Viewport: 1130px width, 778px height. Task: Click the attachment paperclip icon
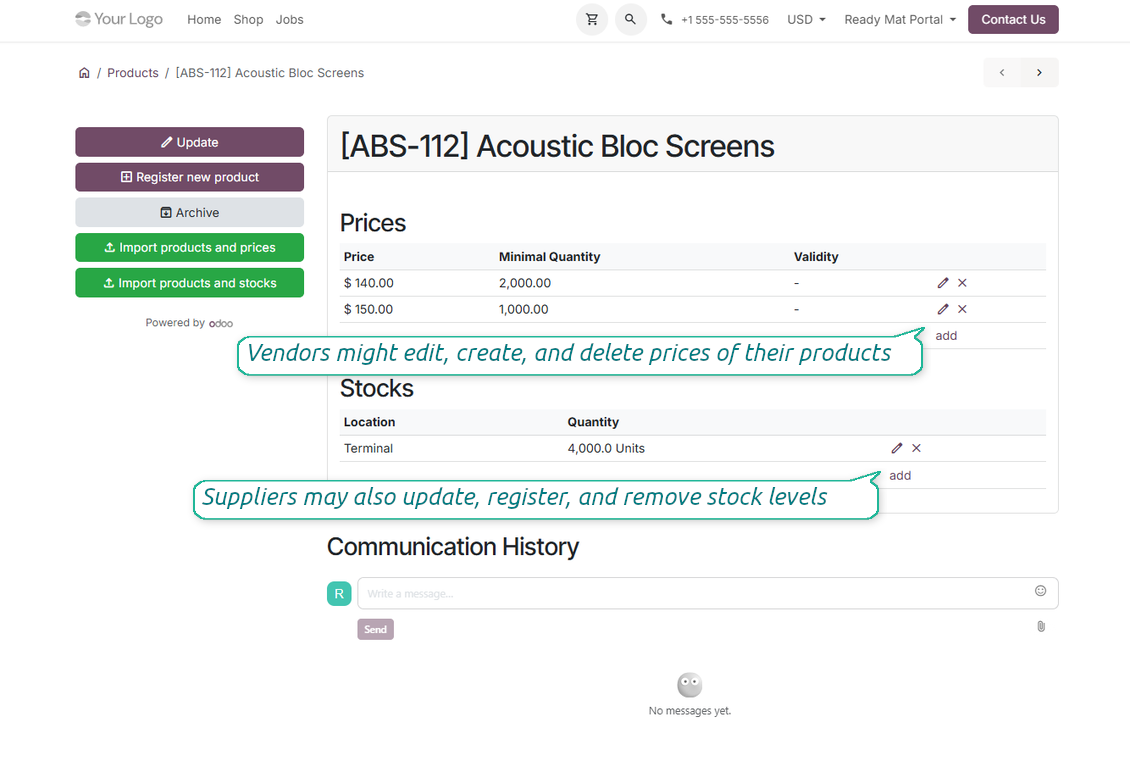point(1041,627)
